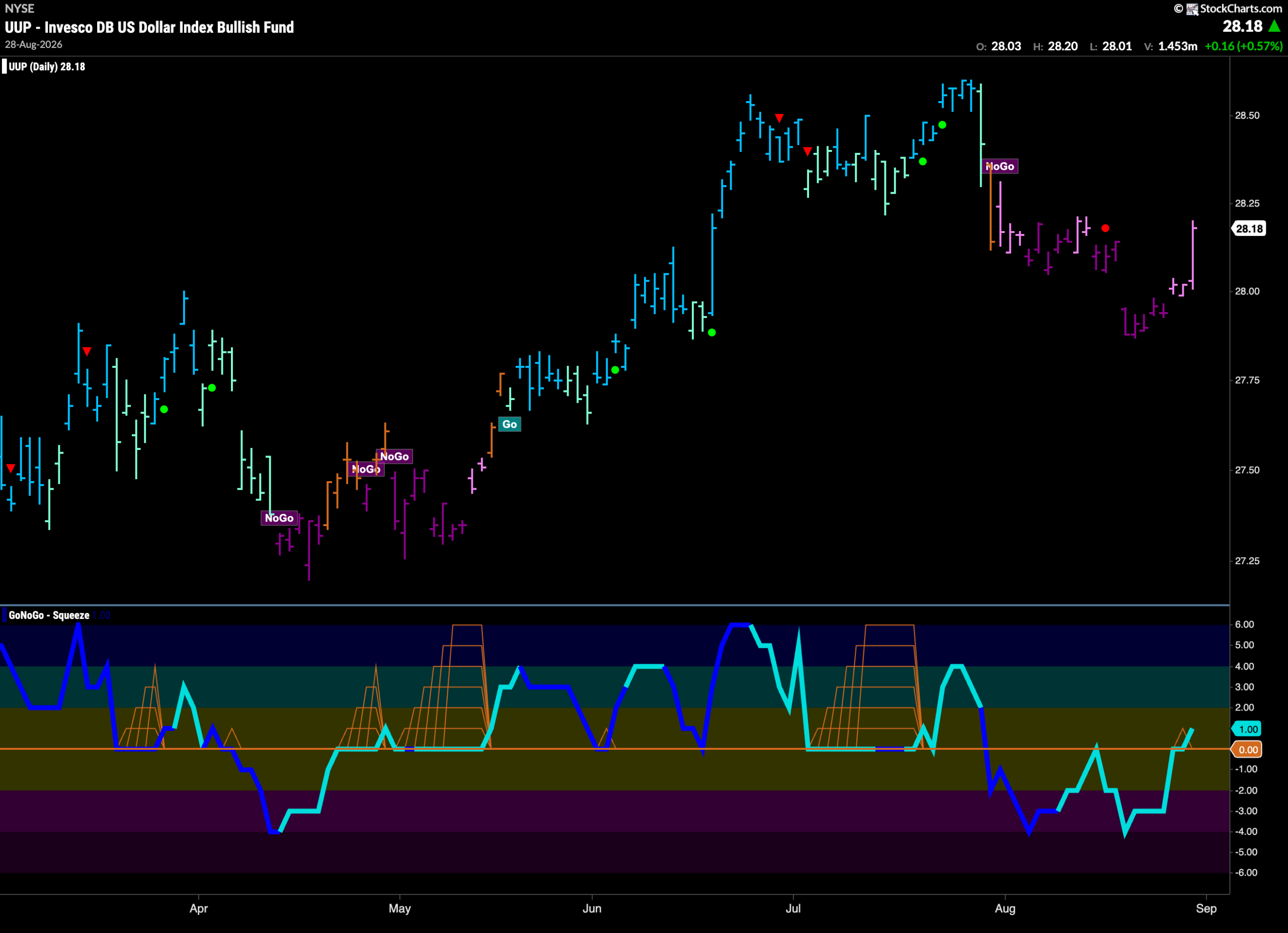Screen dimensions: 1288x933
Task: Click the date label 28-Aug-2026
Action: coord(34,44)
